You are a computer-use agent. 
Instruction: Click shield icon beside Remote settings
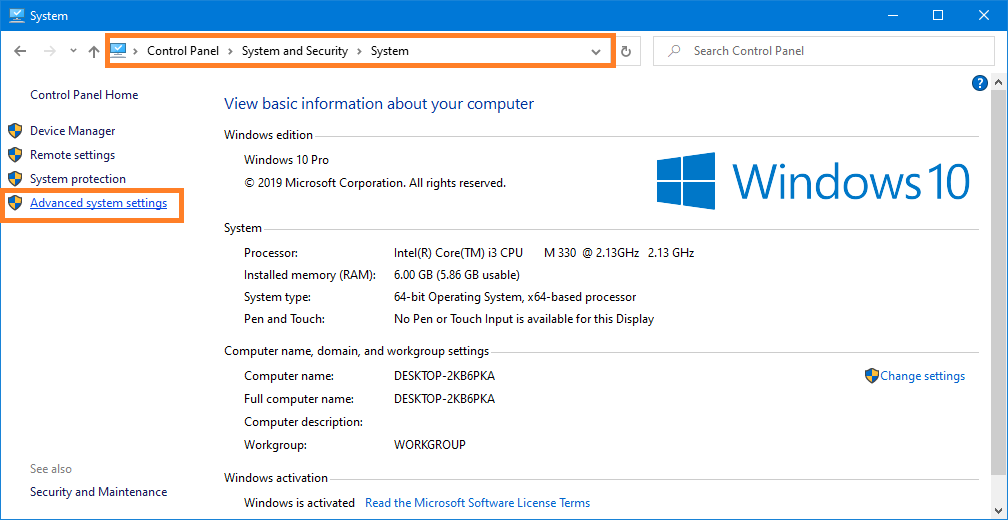point(15,155)
